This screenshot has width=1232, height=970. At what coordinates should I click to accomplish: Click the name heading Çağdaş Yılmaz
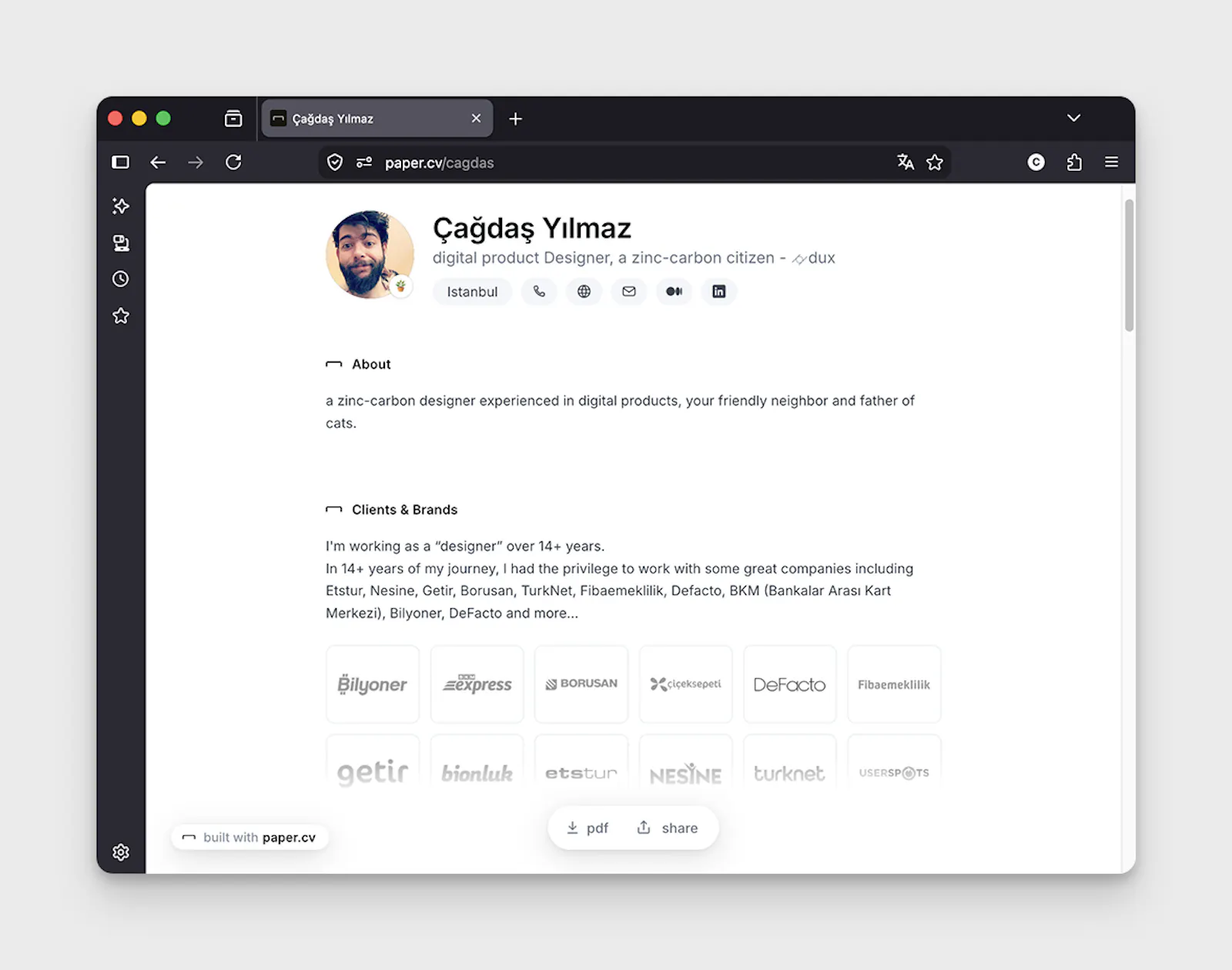point(532,228)
